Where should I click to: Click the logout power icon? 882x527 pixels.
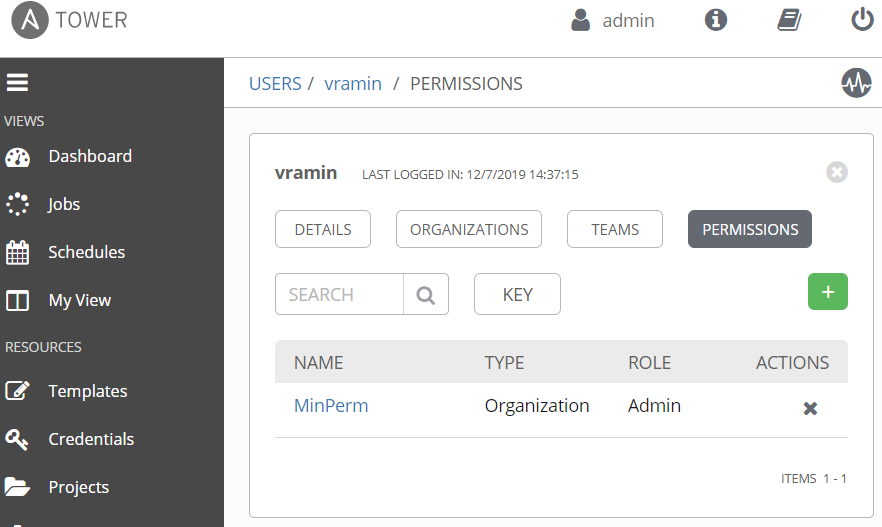(x=862, y=20)
